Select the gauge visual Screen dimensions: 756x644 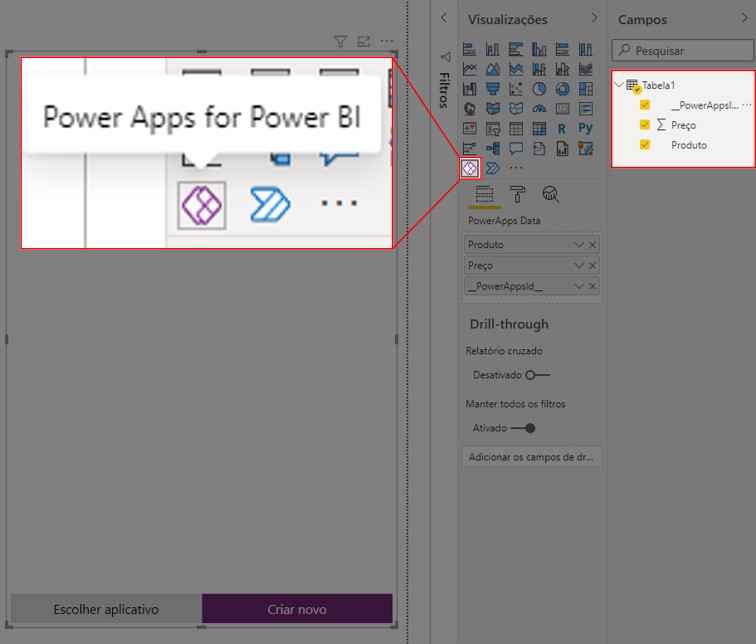coord(539,108)
